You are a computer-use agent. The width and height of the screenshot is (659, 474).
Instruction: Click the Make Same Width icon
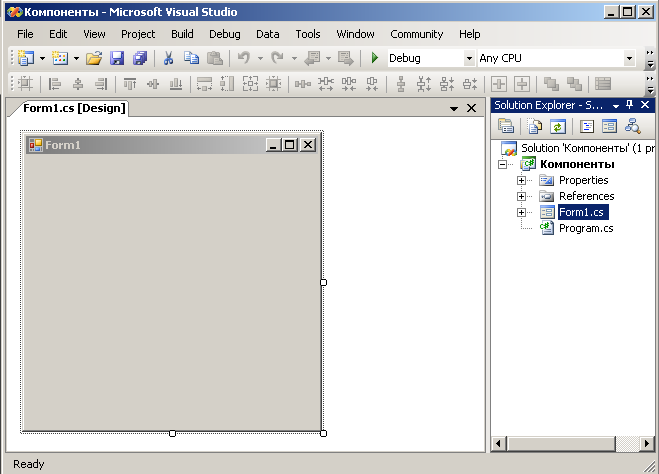[x=205, y=84]
